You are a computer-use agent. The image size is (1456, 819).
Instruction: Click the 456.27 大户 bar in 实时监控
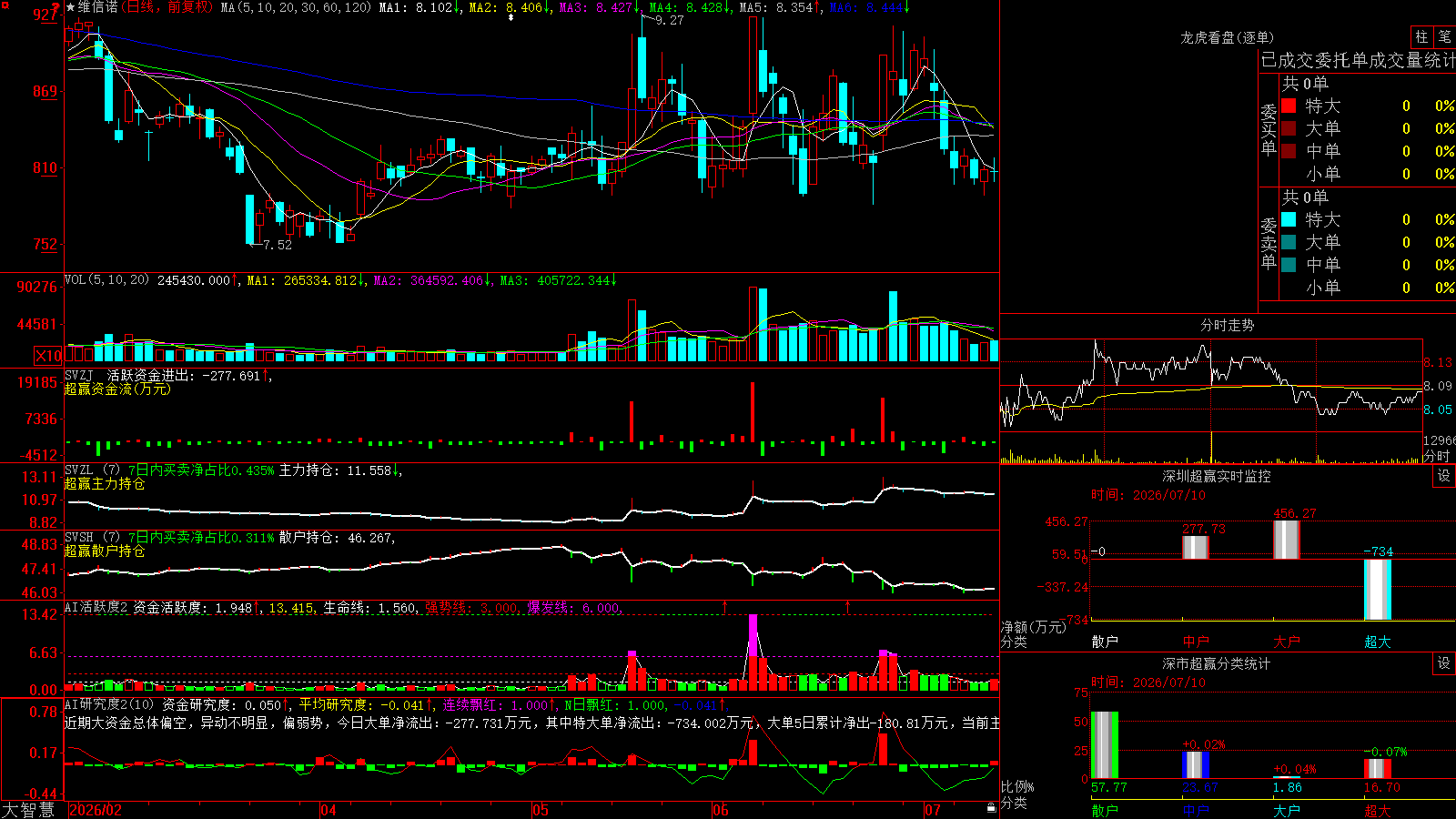tap(1287, 540)
